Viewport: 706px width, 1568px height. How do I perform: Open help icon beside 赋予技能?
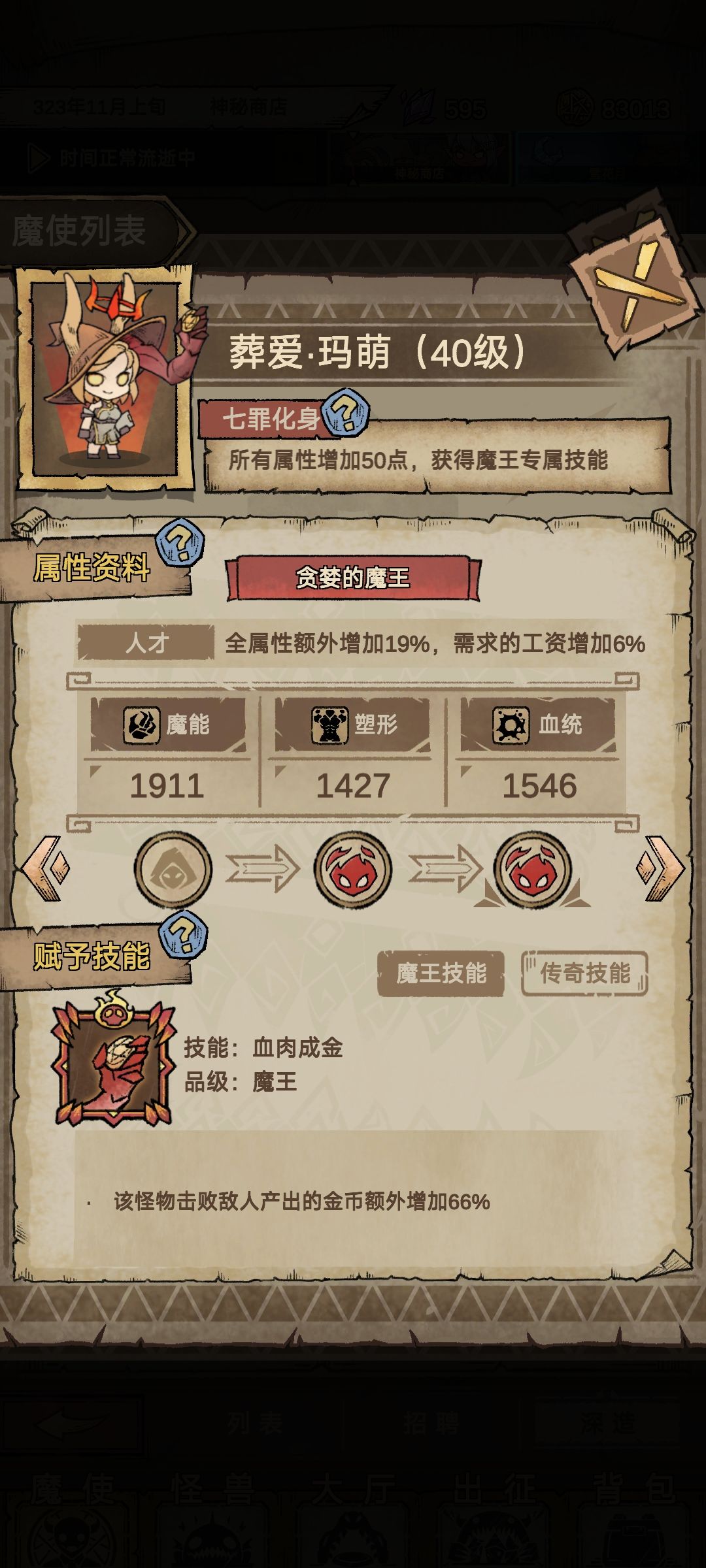(x=183, y=936)
